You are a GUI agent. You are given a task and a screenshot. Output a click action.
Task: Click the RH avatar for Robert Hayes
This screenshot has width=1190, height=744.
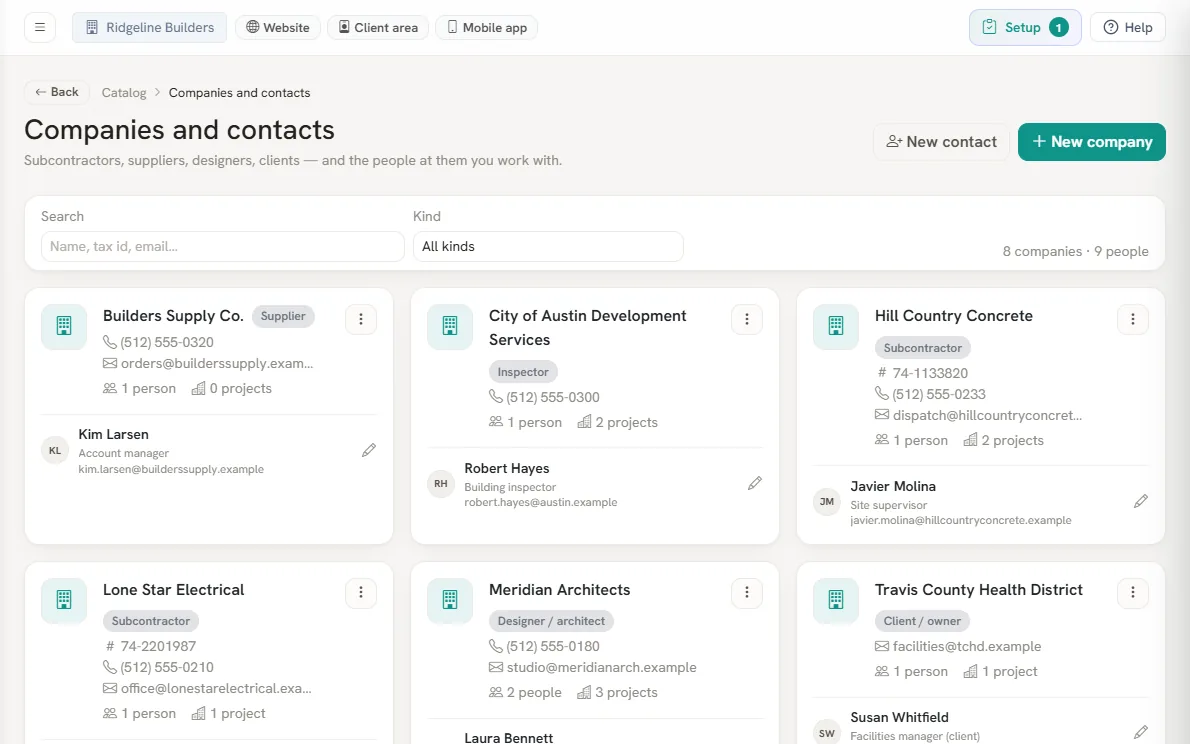[x=441, y=484]
